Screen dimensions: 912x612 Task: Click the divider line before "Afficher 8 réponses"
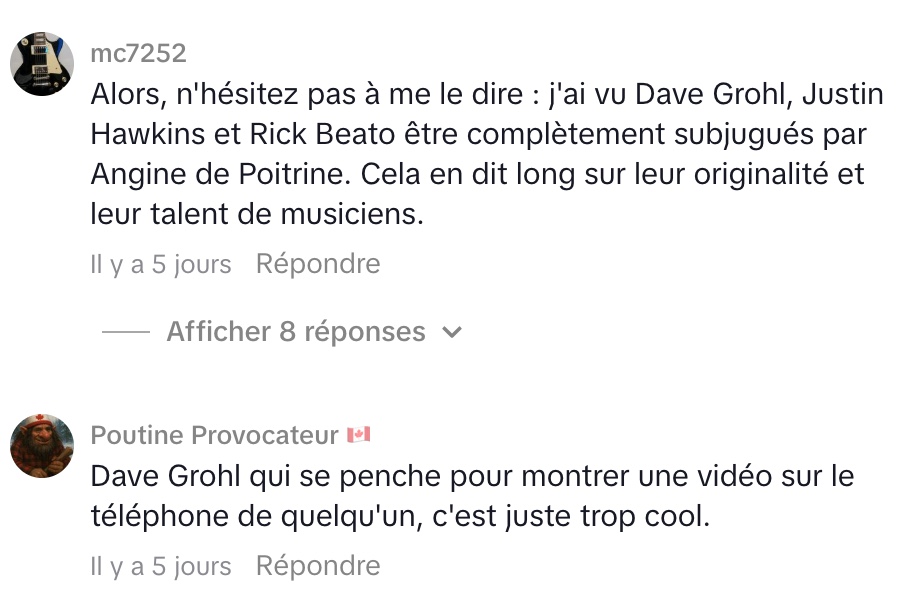click(x=125, y=332)
